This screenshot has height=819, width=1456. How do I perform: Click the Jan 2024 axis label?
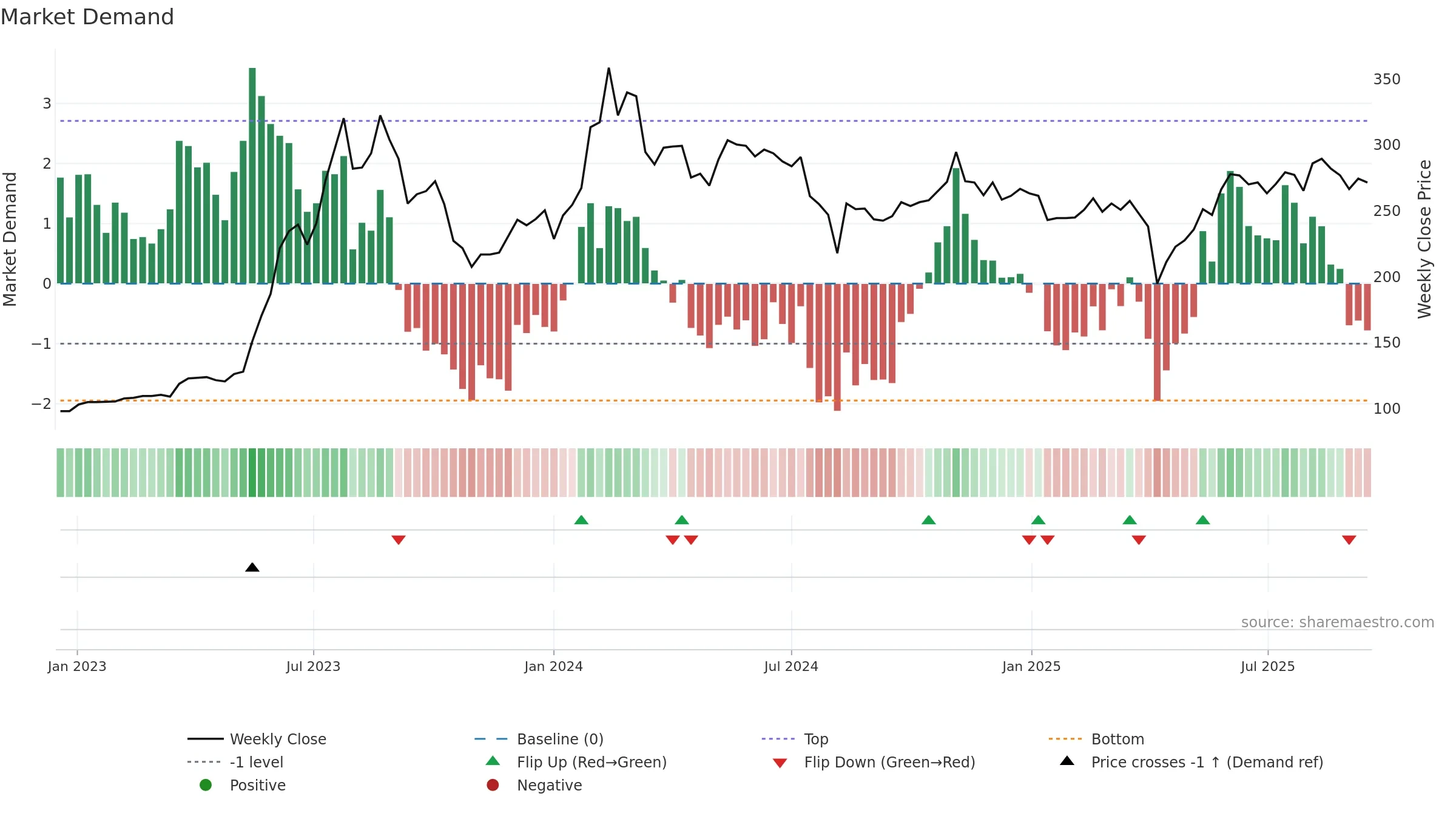pos(553,666)
